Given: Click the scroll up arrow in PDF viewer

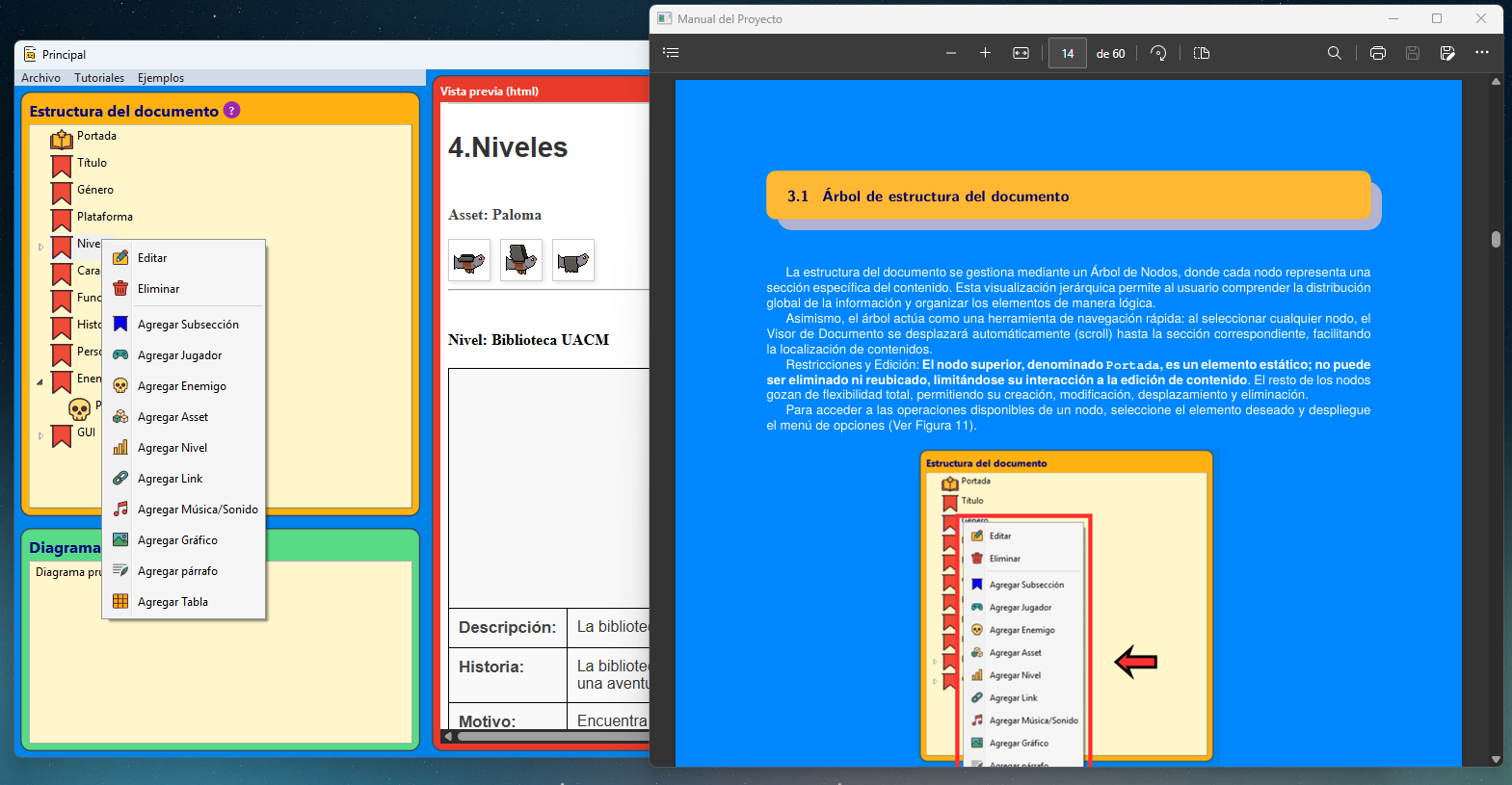Looking at the screenshot, I should point(1496,82).
